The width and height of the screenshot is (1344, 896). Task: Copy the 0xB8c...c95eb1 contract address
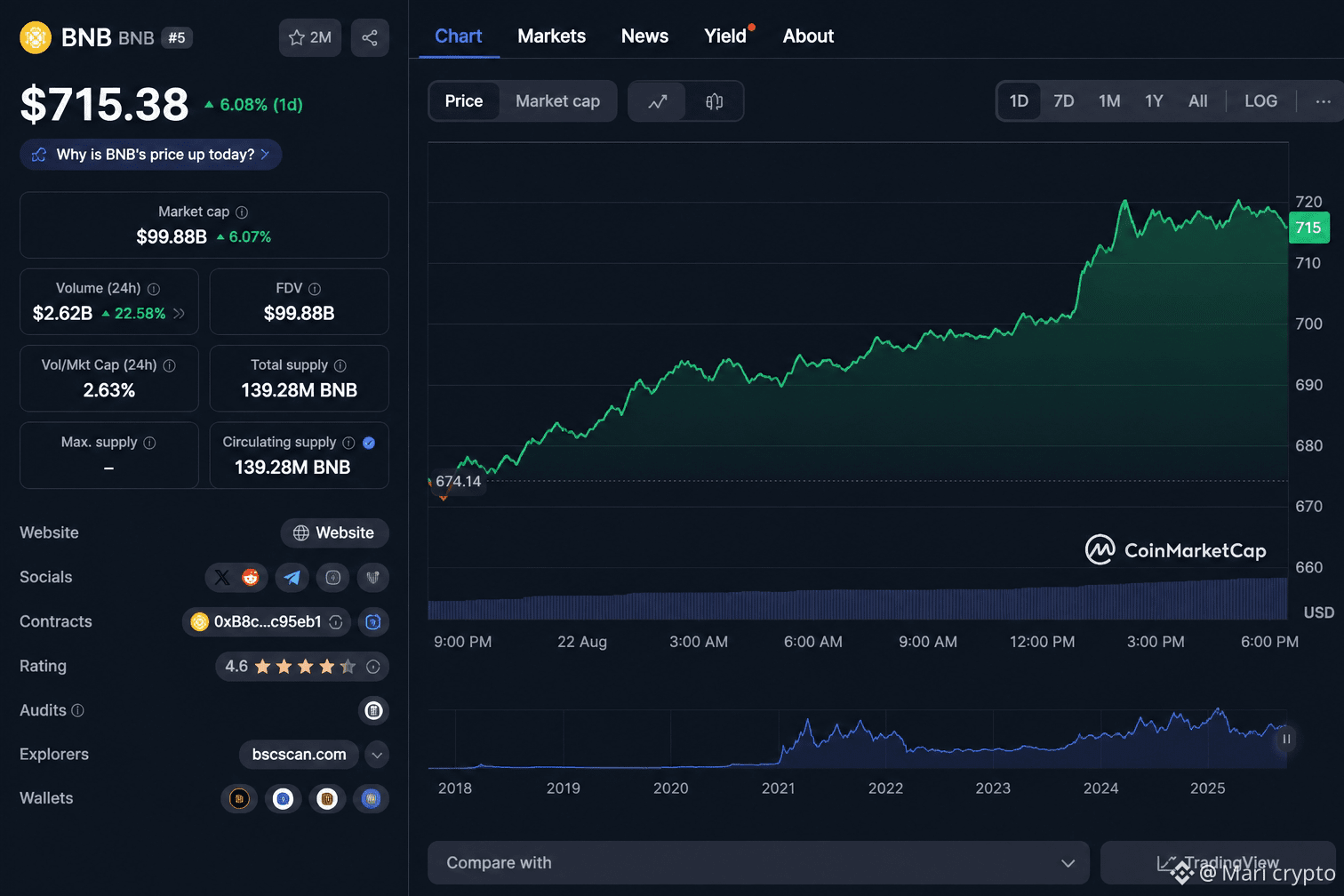pyautogui.click(x=336, y=622)
